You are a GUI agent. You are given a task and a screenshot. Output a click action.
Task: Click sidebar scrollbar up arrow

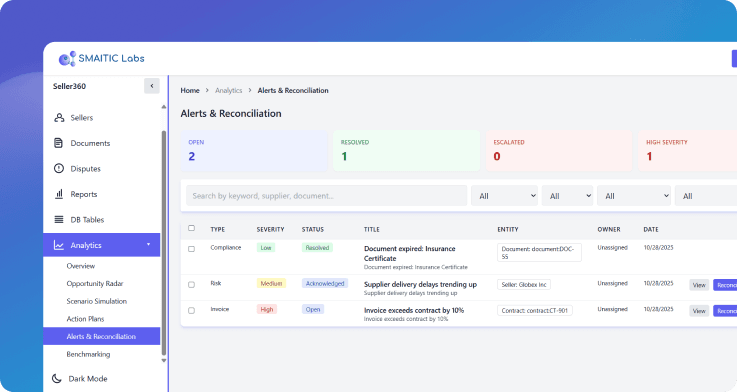click(x=164, y=107)
